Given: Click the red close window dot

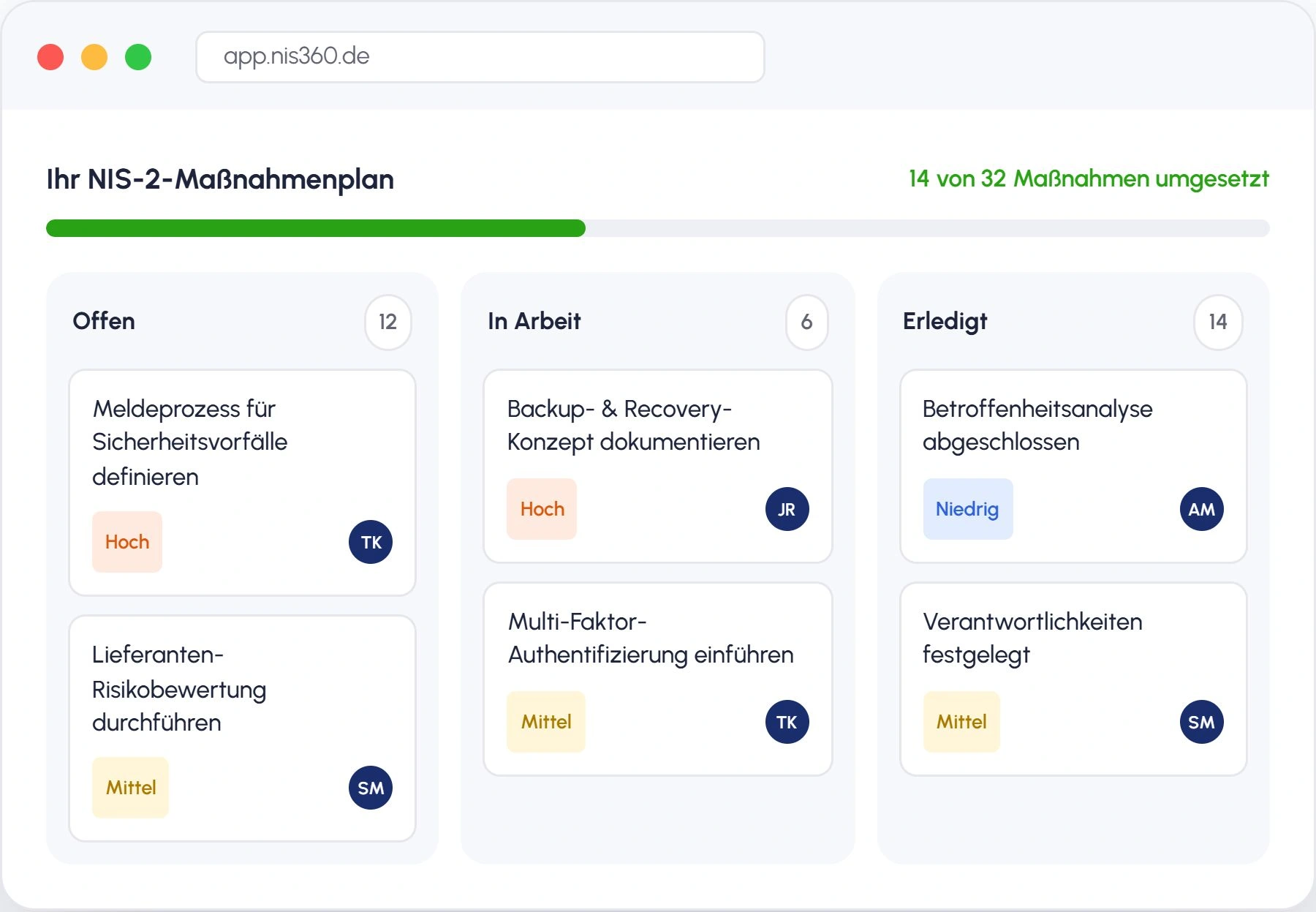Looking at the screenshot, I should tap(50, 57).
